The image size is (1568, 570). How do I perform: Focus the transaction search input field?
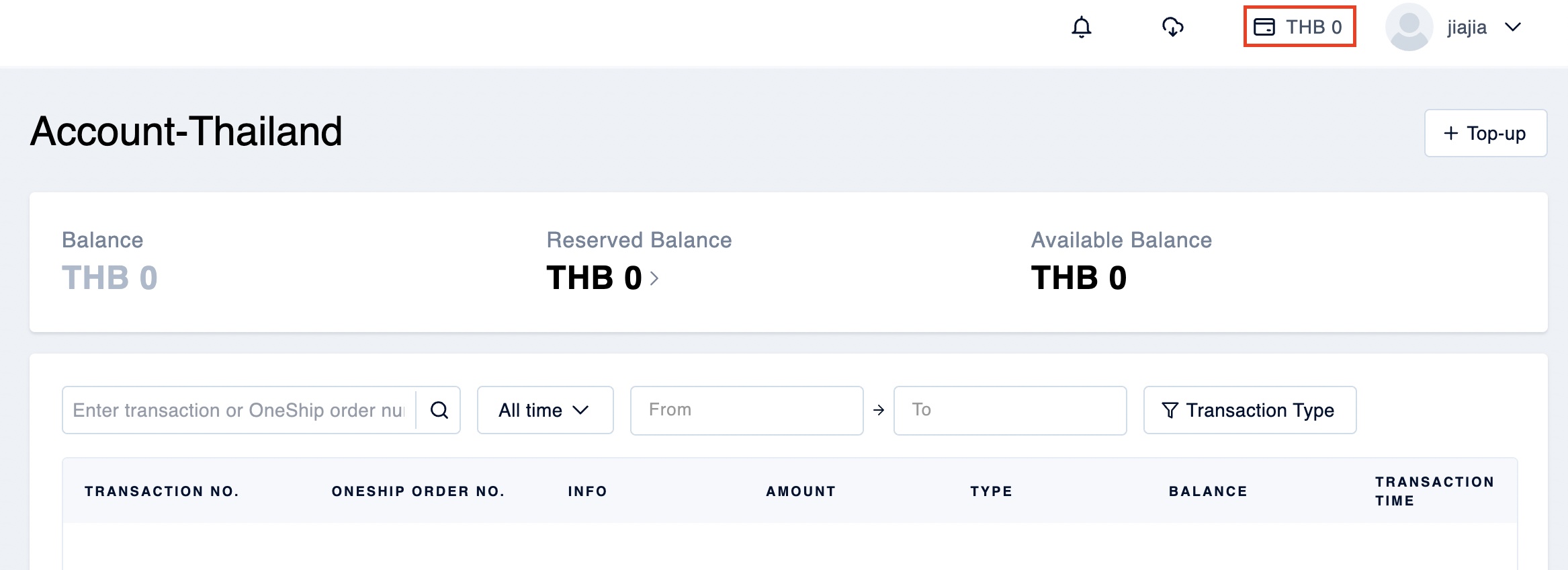[x=239, y=410]
